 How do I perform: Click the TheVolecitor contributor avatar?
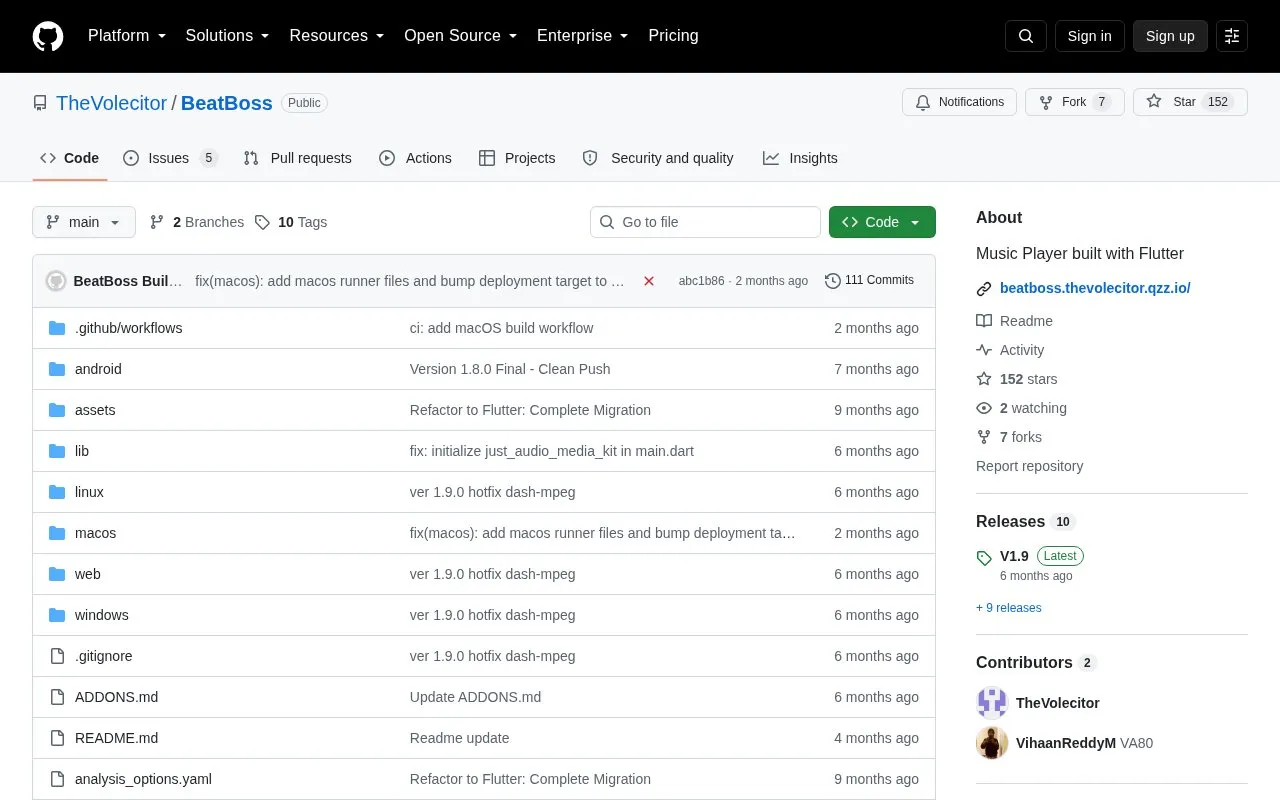992,703
